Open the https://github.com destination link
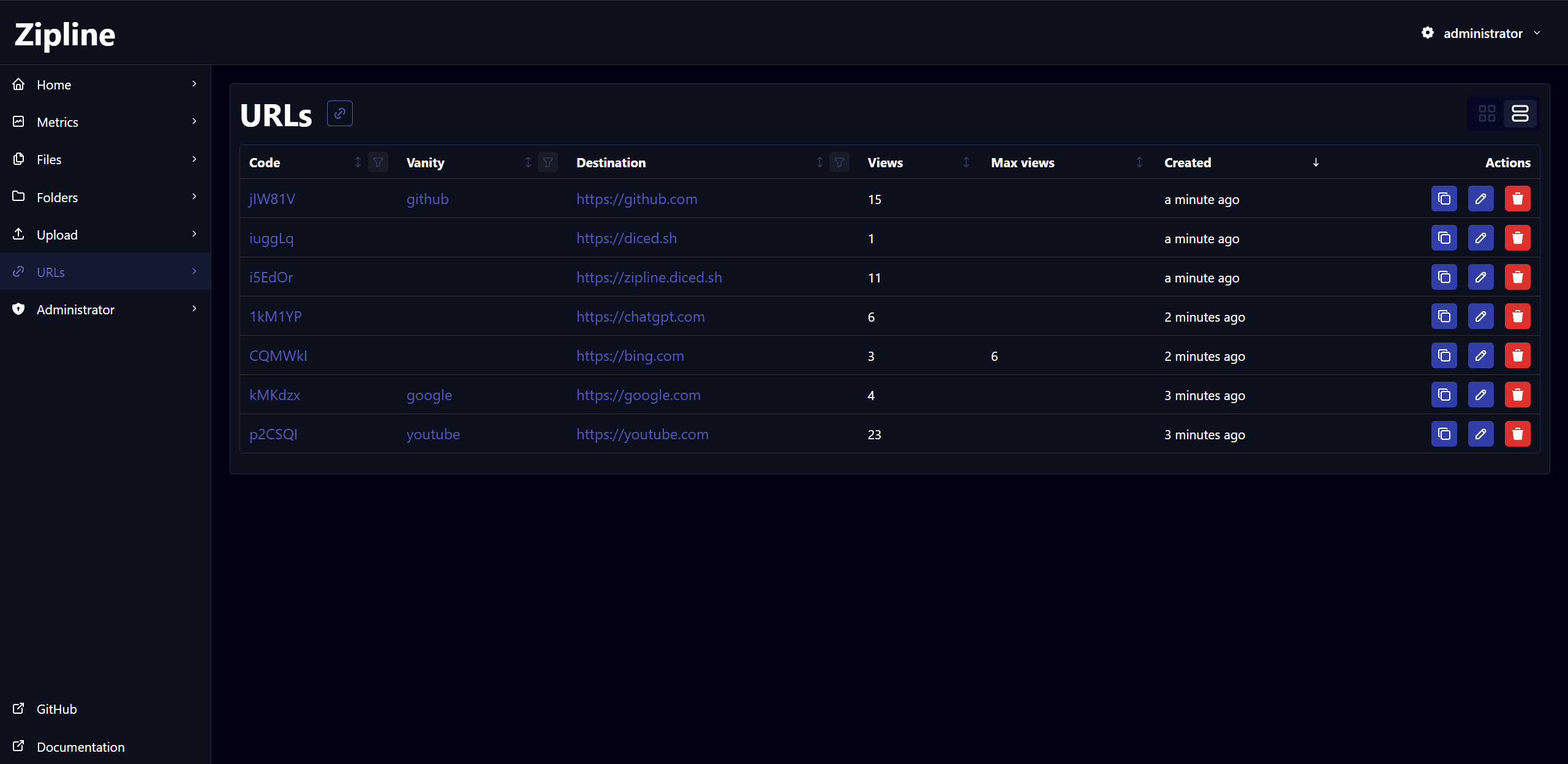 click(636, 199)
